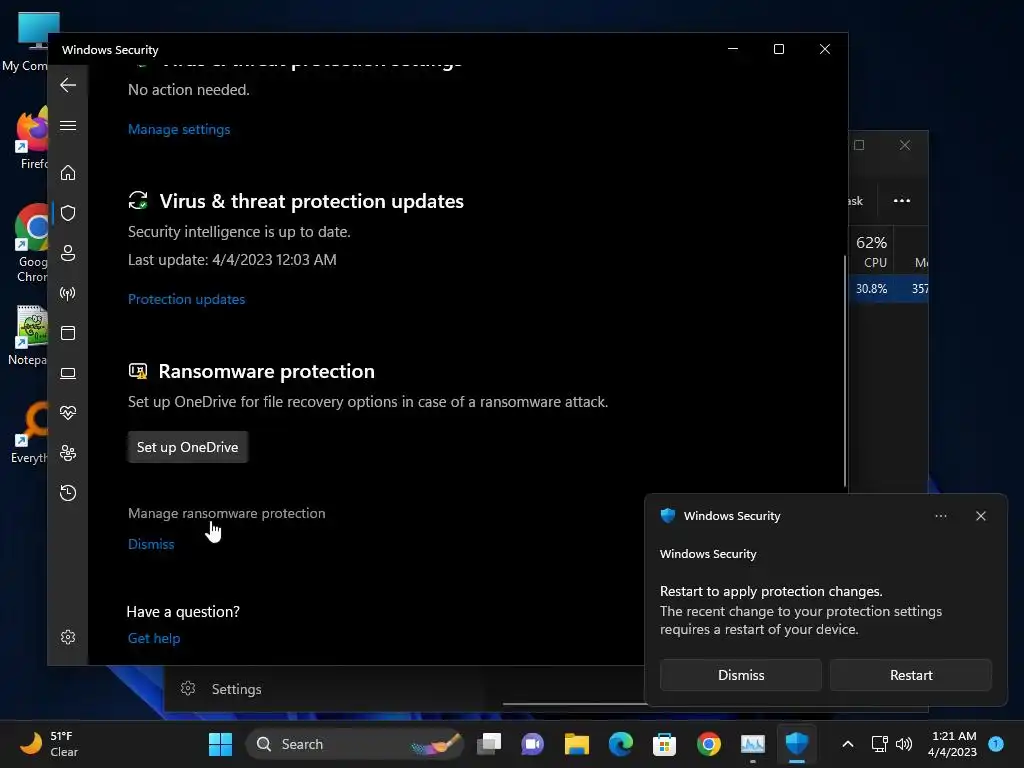This screenshot has width=1024, height=768.
Task: Open the hamburger navigation menu
Action: pos(68,125)
